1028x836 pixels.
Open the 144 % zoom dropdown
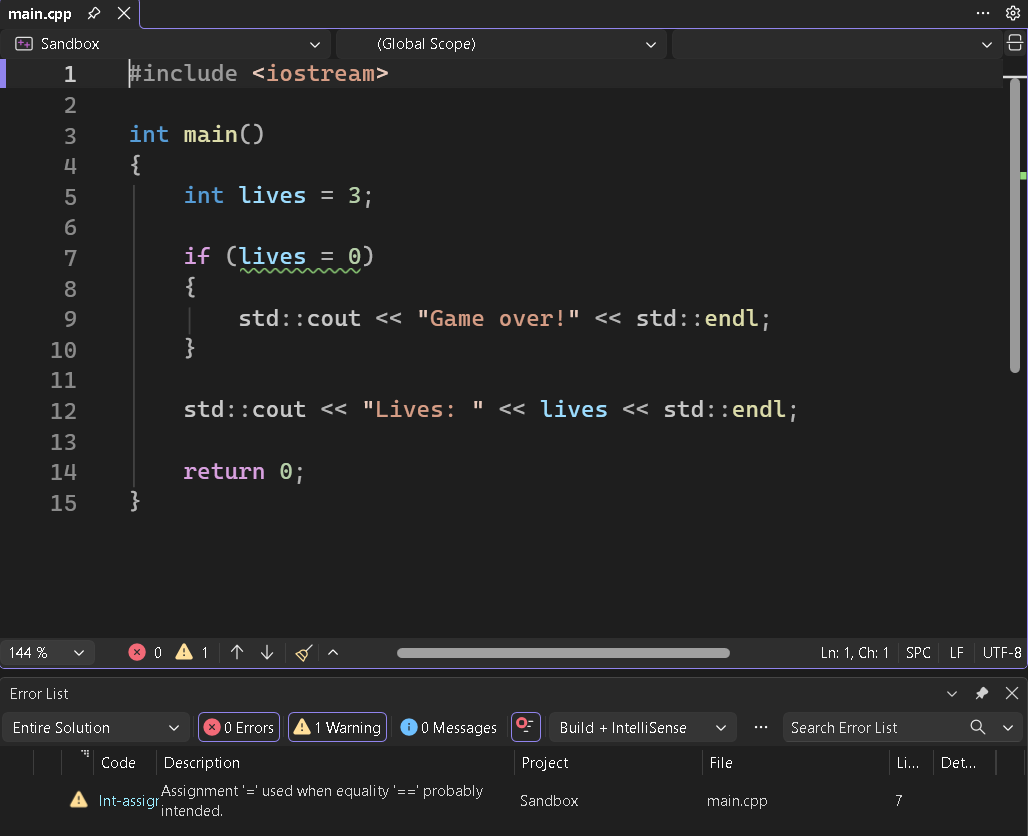click(46, 652)
